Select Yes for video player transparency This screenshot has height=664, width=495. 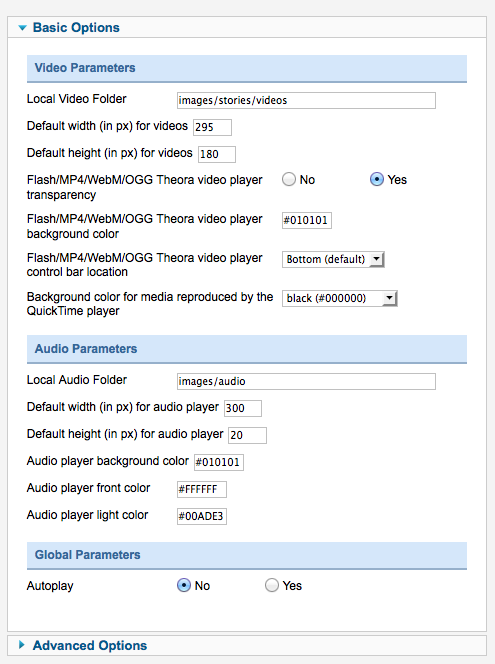[377, 180]
